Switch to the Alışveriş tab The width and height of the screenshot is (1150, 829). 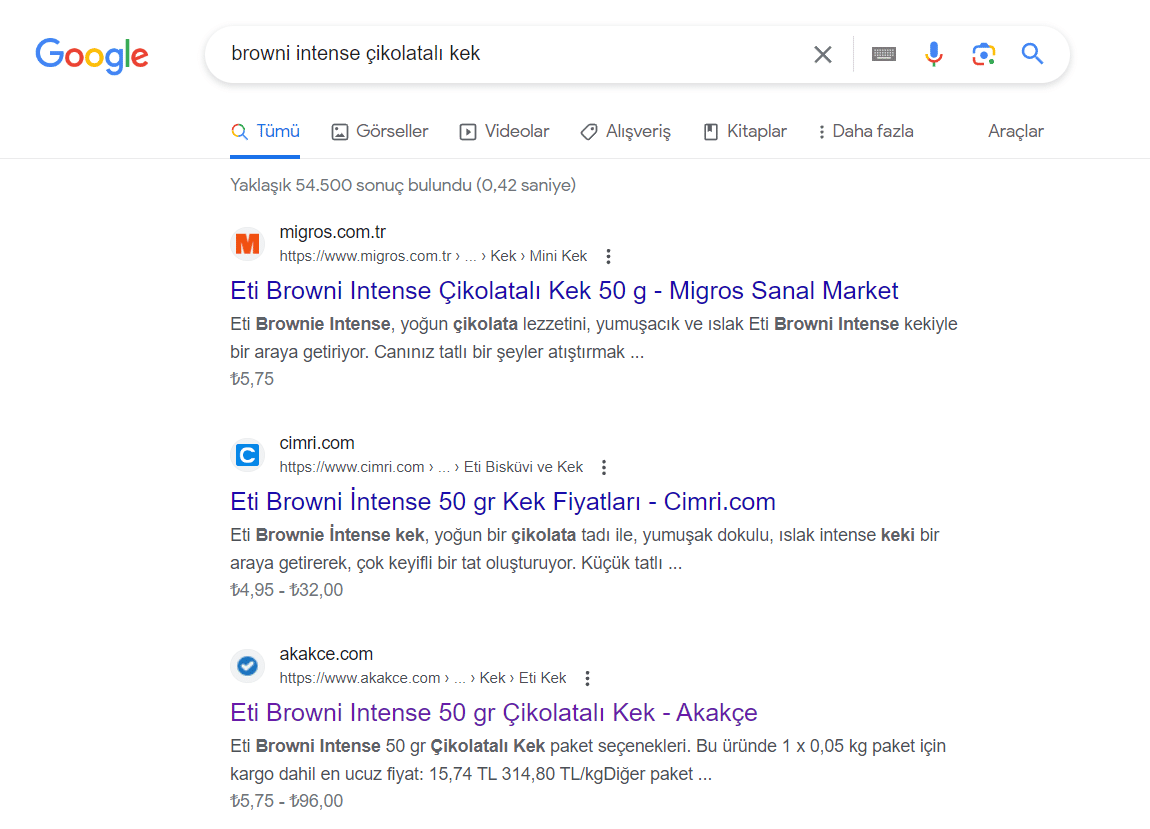coord(626,131)
